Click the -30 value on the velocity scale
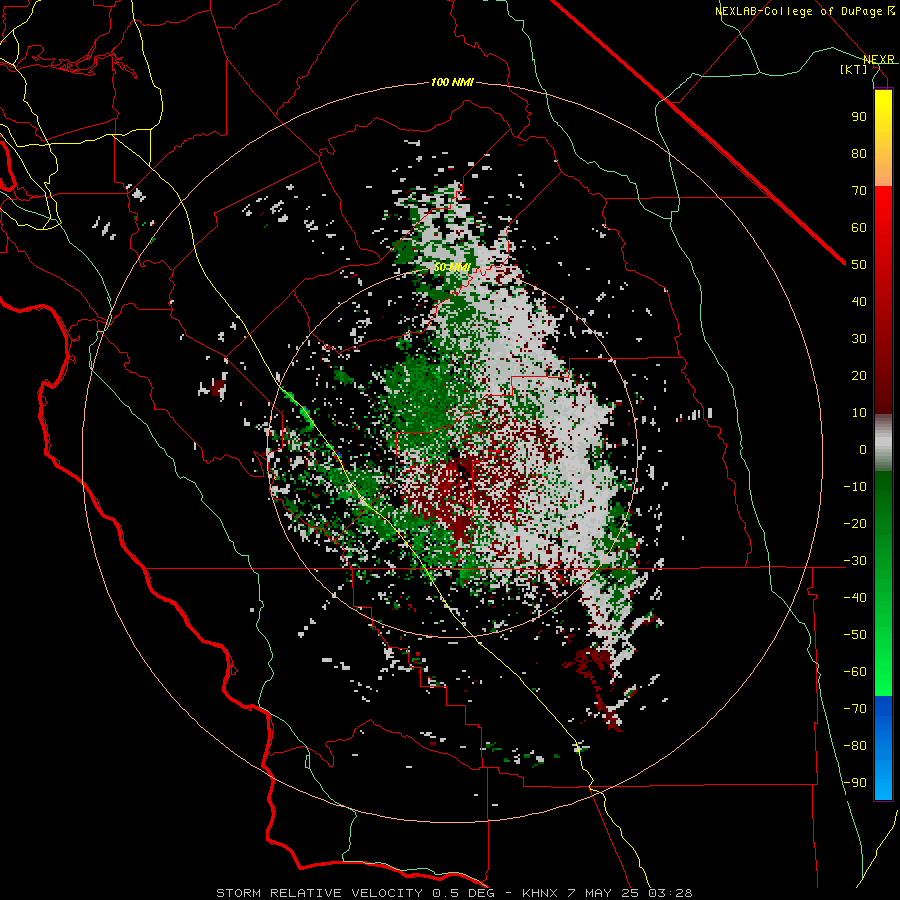This screenshot has height=900, width=900. click(855, 561)
